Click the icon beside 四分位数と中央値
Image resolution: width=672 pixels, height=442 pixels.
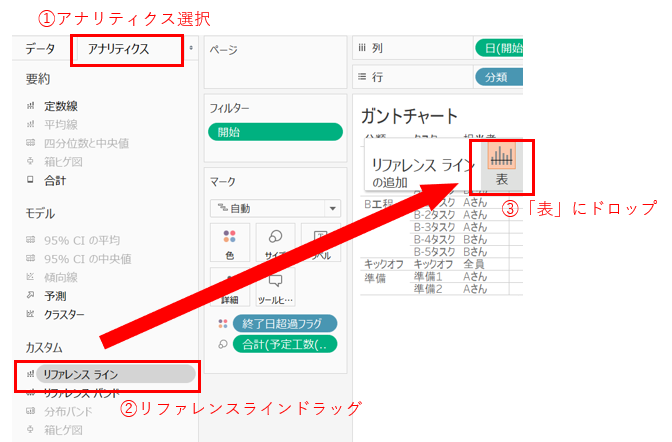30,143
